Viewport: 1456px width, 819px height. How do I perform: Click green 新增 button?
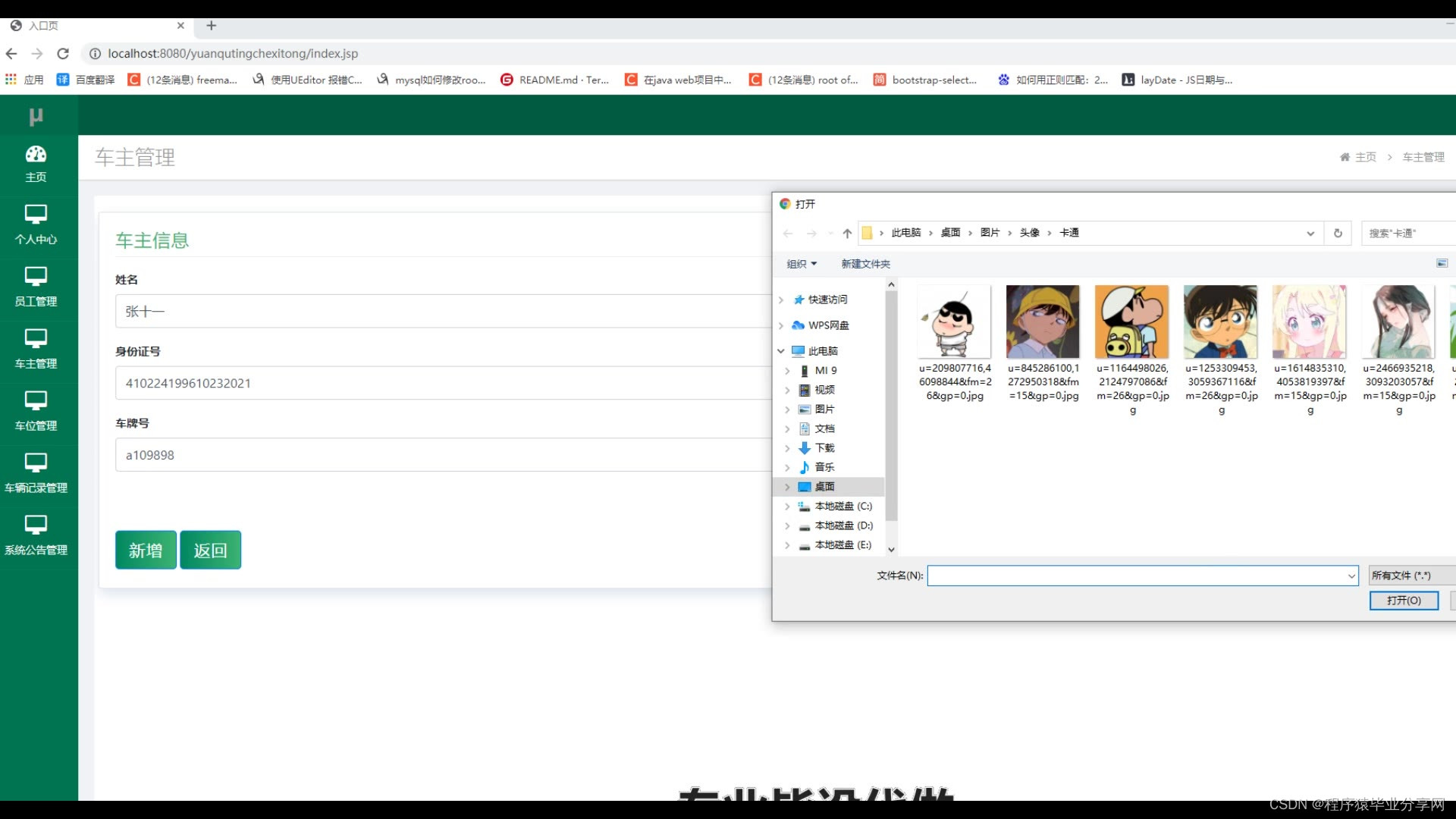[x=146, y=550]
